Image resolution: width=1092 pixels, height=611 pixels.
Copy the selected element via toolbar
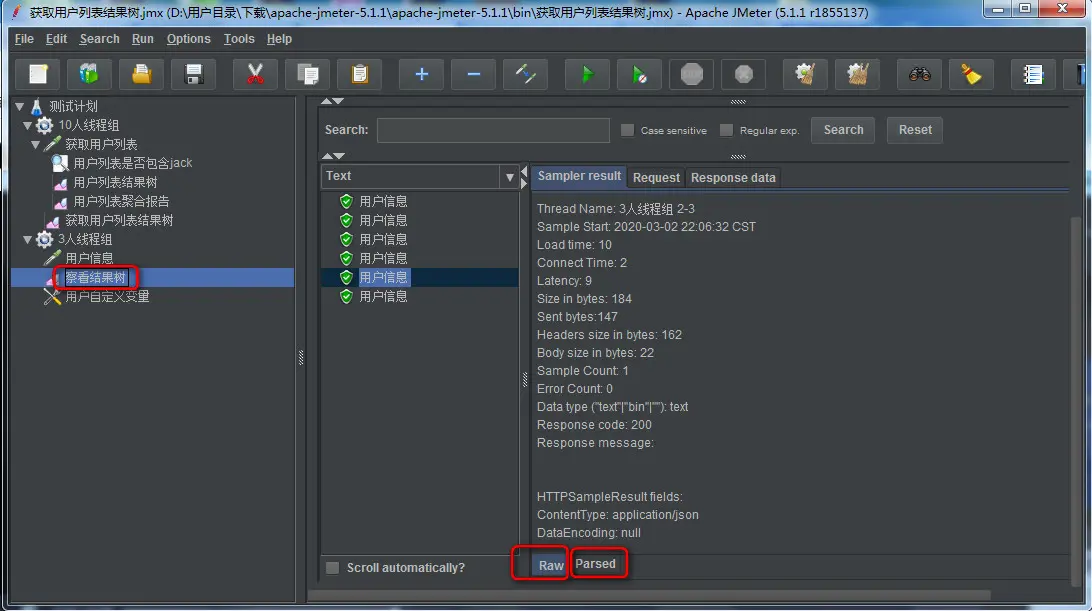[x=307, y=74]
